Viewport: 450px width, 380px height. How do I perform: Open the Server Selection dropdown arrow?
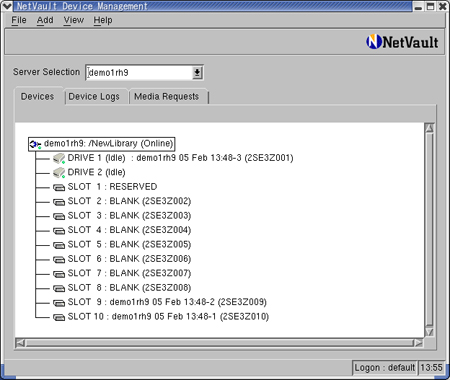tap(197, 72)
